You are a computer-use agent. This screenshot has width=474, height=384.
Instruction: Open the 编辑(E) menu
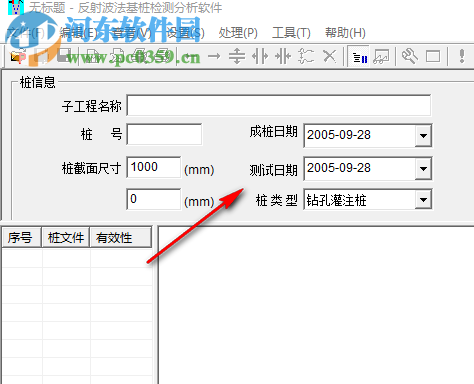79,33
